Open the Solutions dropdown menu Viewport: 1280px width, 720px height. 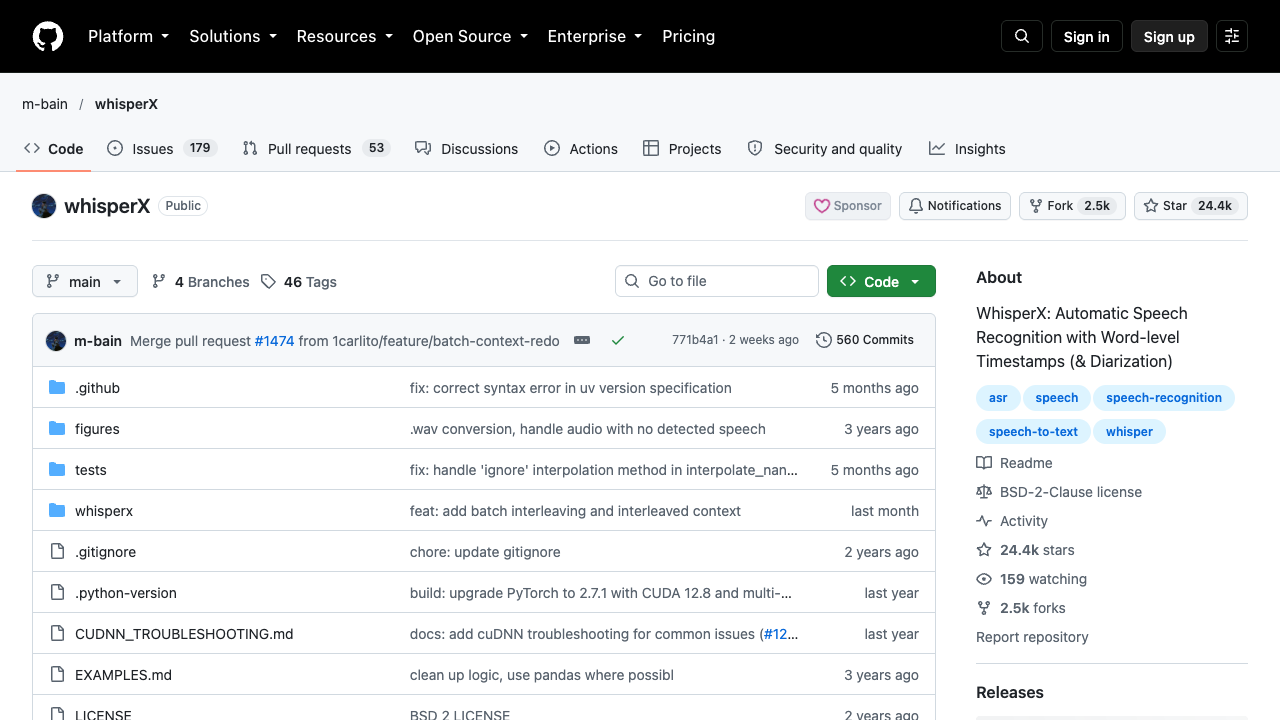tap(233, 36)
